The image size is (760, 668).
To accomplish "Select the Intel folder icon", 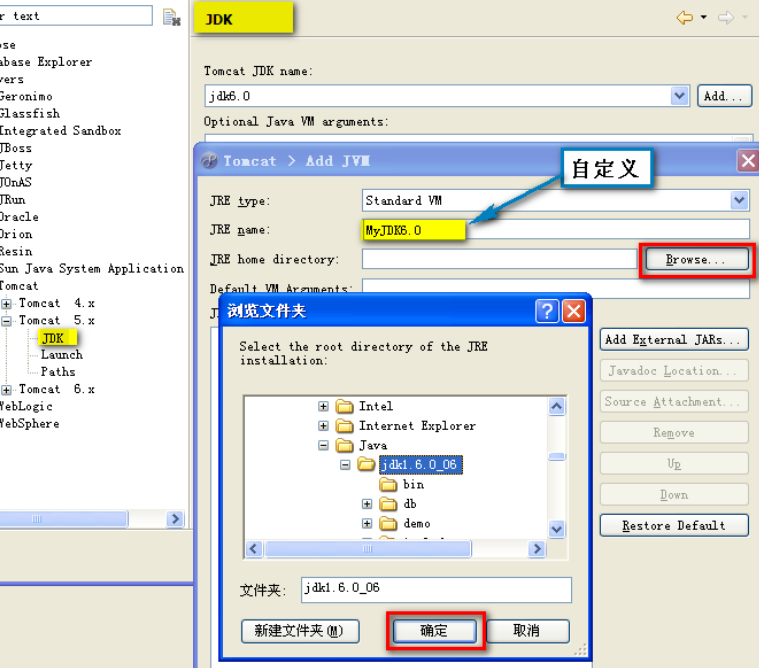I will coord(345,406).
